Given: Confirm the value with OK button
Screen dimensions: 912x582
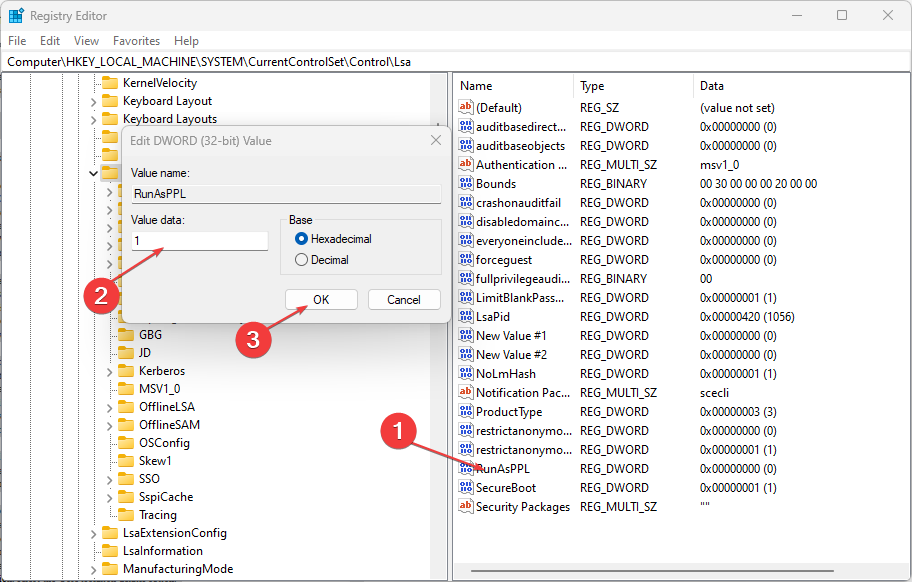Looking at the screenshot, I should (321, 300).
